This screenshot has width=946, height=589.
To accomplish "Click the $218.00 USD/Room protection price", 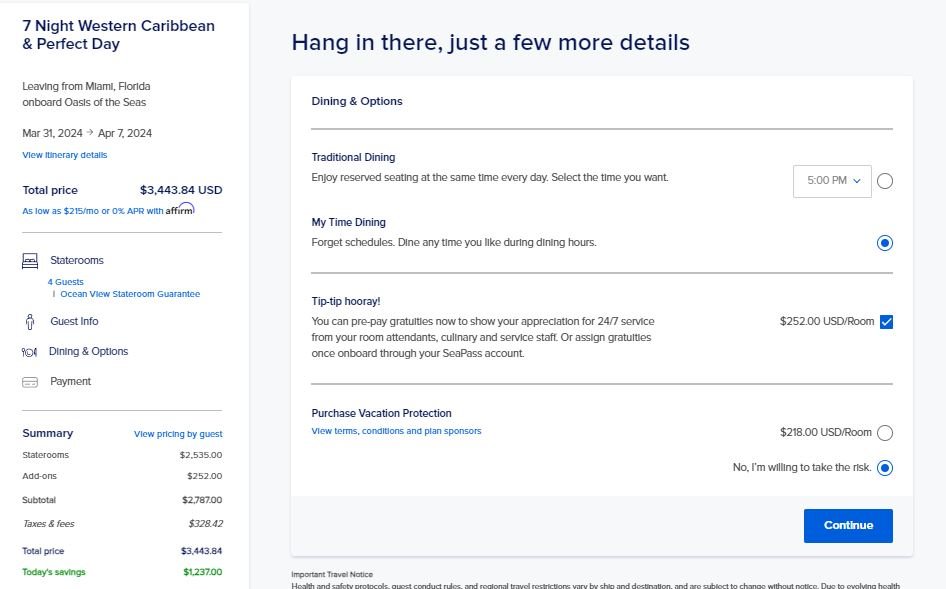I will pos(825,433).
